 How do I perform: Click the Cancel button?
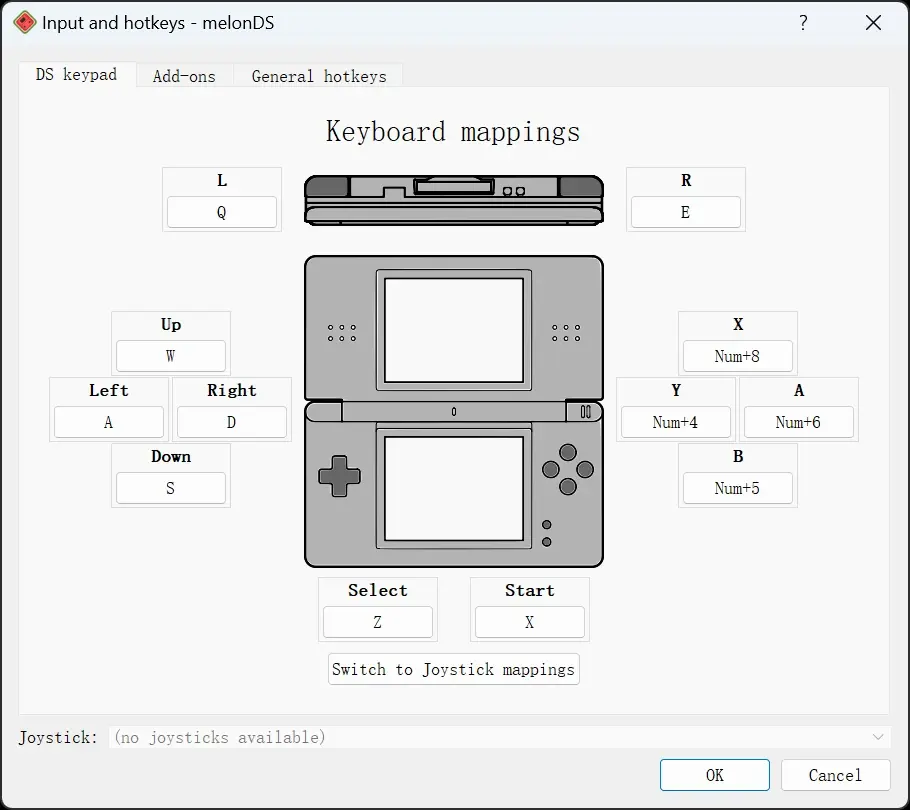[835, 775]
